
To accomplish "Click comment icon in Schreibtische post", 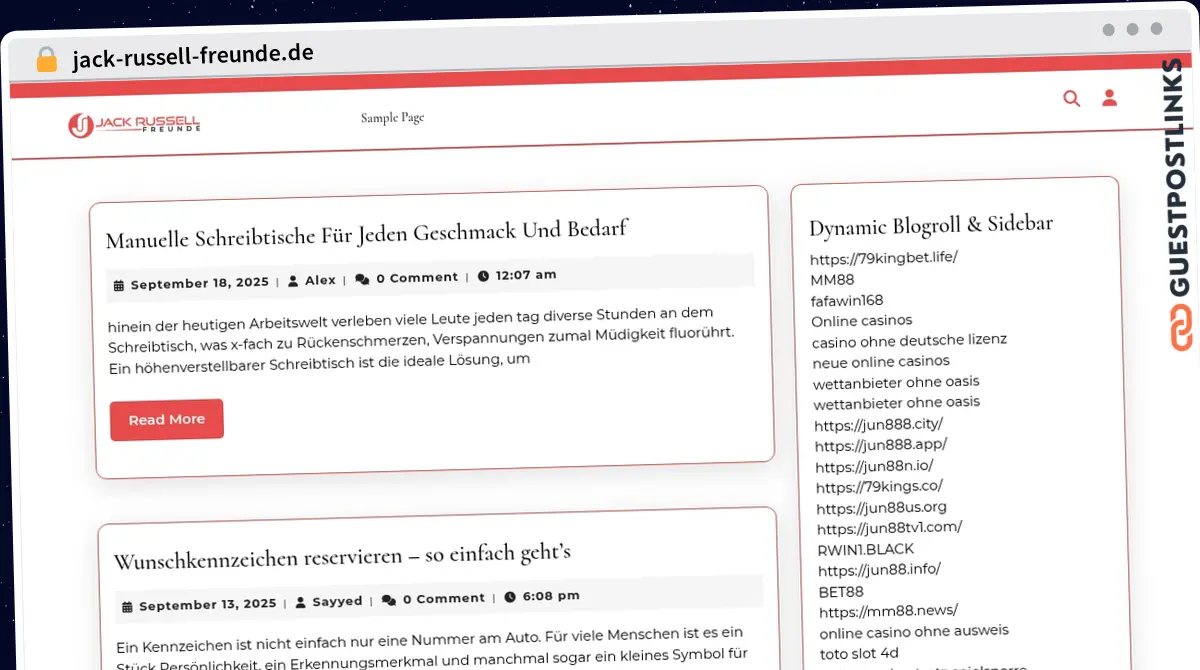I will (362, 279).
